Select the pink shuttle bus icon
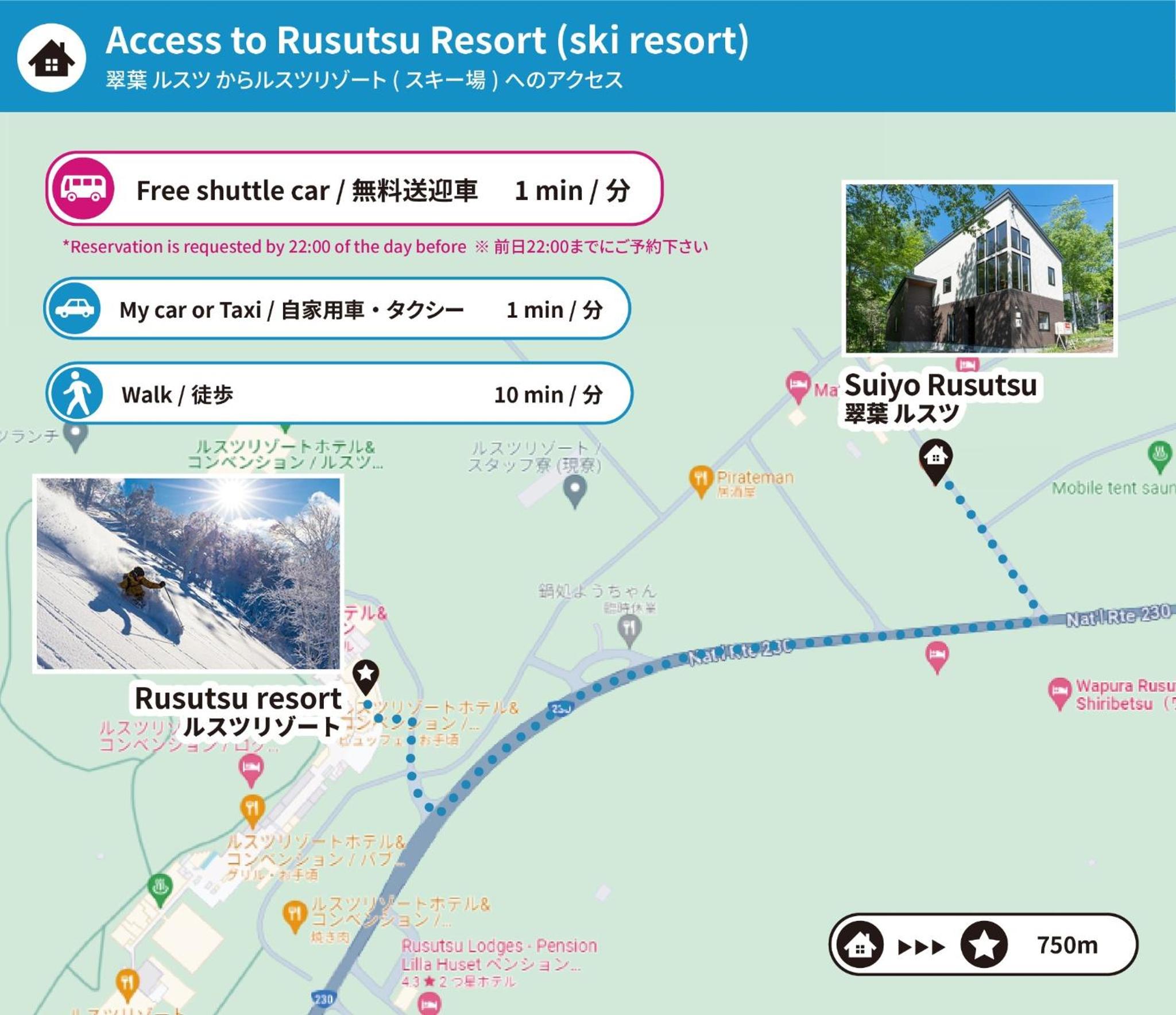 [x=83, y=188]
